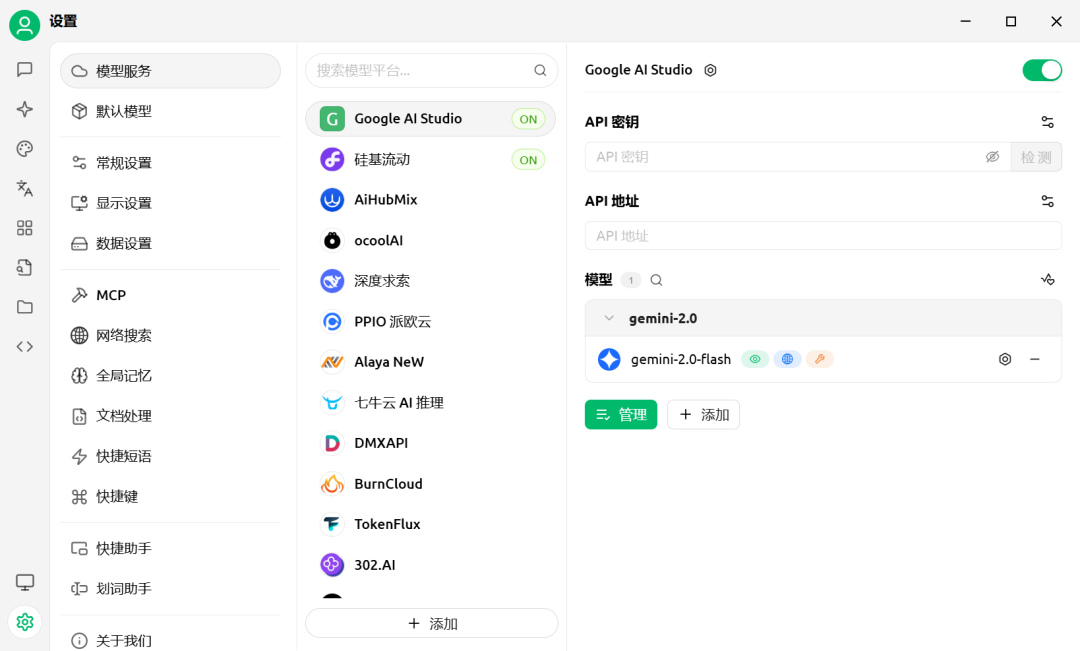The image size is (1080, 651).
Task: Collapse the gemini-2.0 model group
Action: [609, 318]
